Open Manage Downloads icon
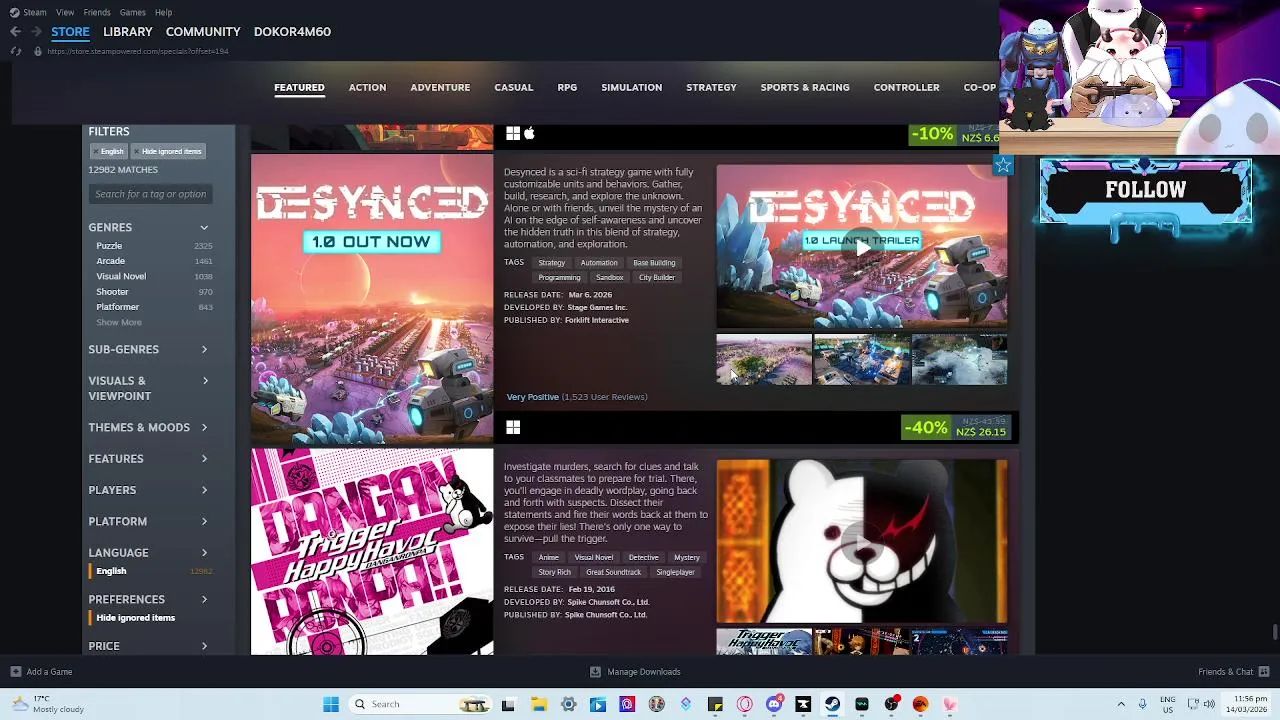The width and height of the screenshot is (1280, 720). click(595, 672)
